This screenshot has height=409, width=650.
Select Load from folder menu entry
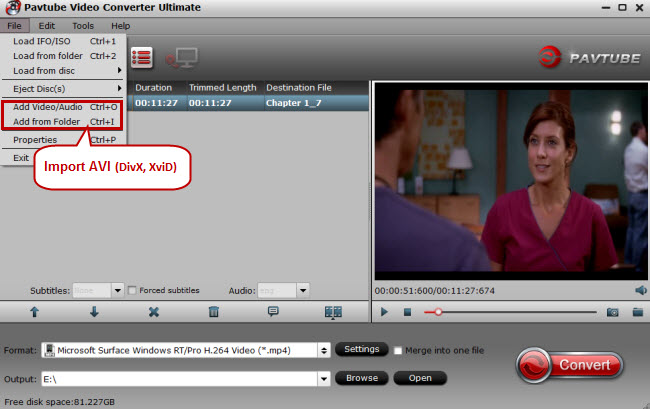point(64,56)
